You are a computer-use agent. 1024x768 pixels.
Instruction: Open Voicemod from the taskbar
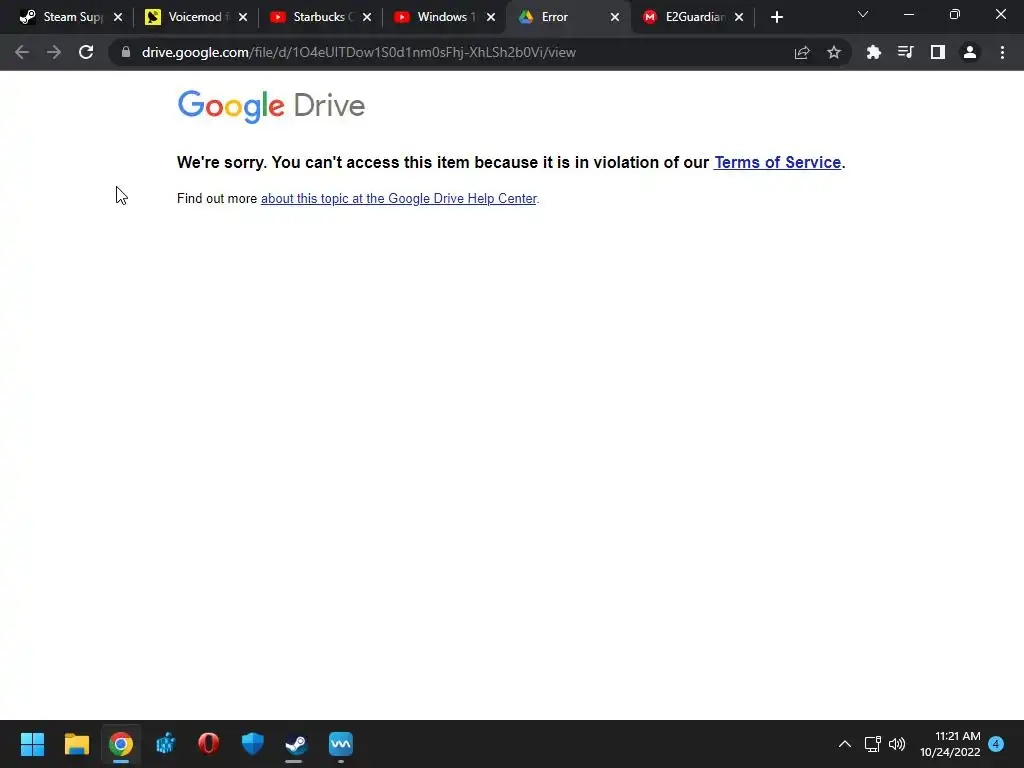(340, 744)
